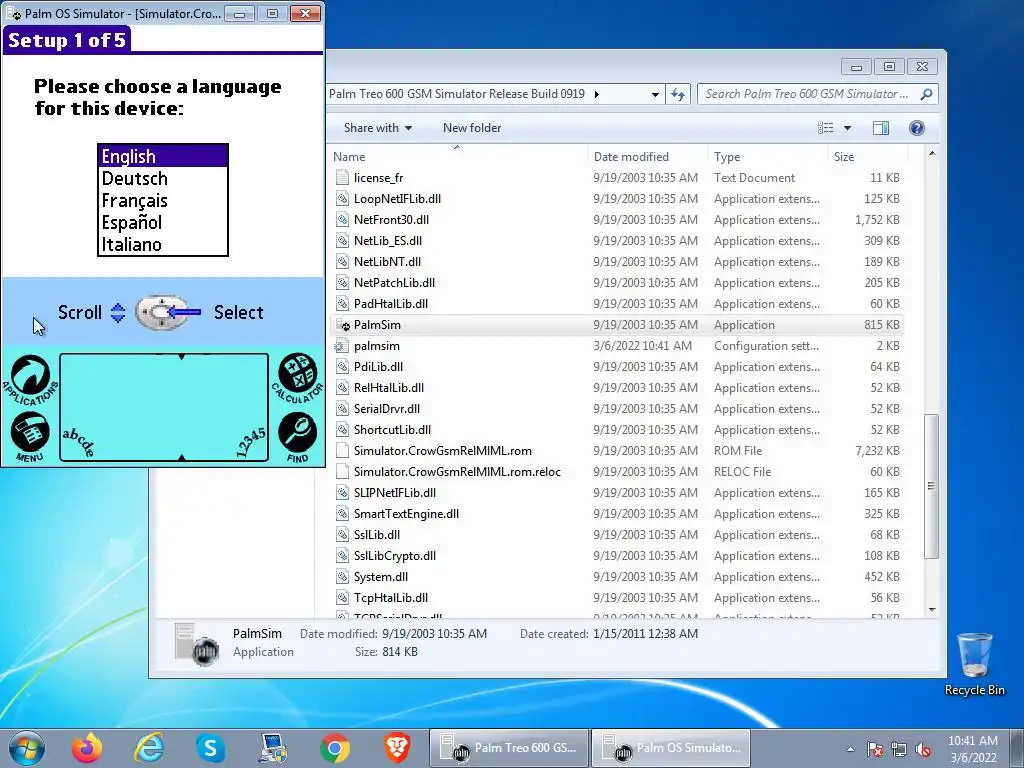
Task: Click the blue Scroll up/down arrows
Action: 118,313
